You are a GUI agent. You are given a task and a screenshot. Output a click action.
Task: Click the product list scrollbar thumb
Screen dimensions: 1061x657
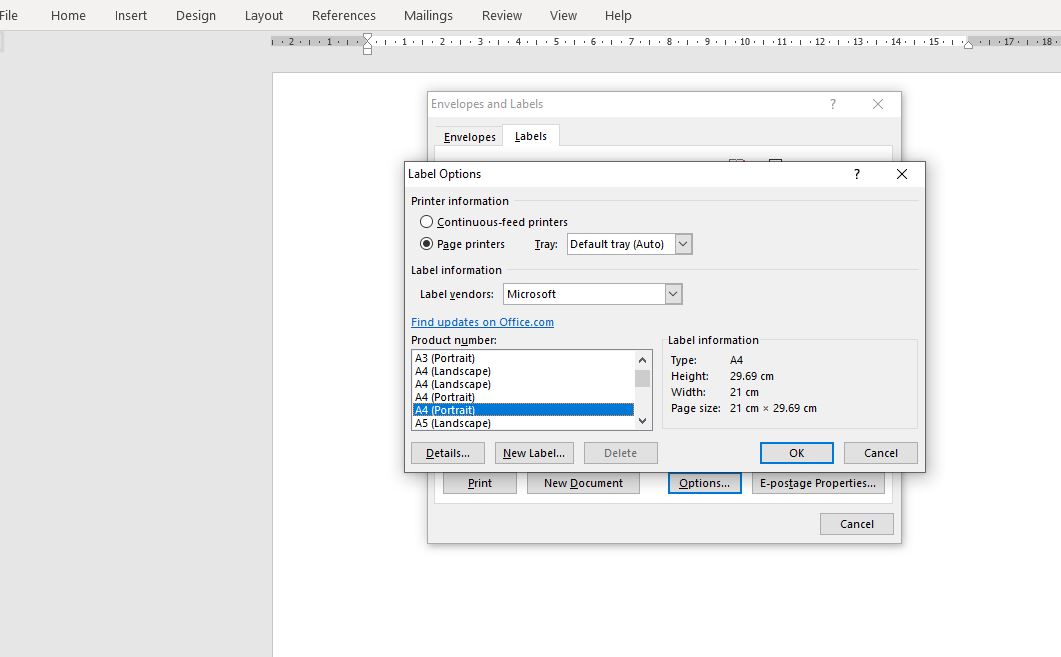click(x=642, y=378)
